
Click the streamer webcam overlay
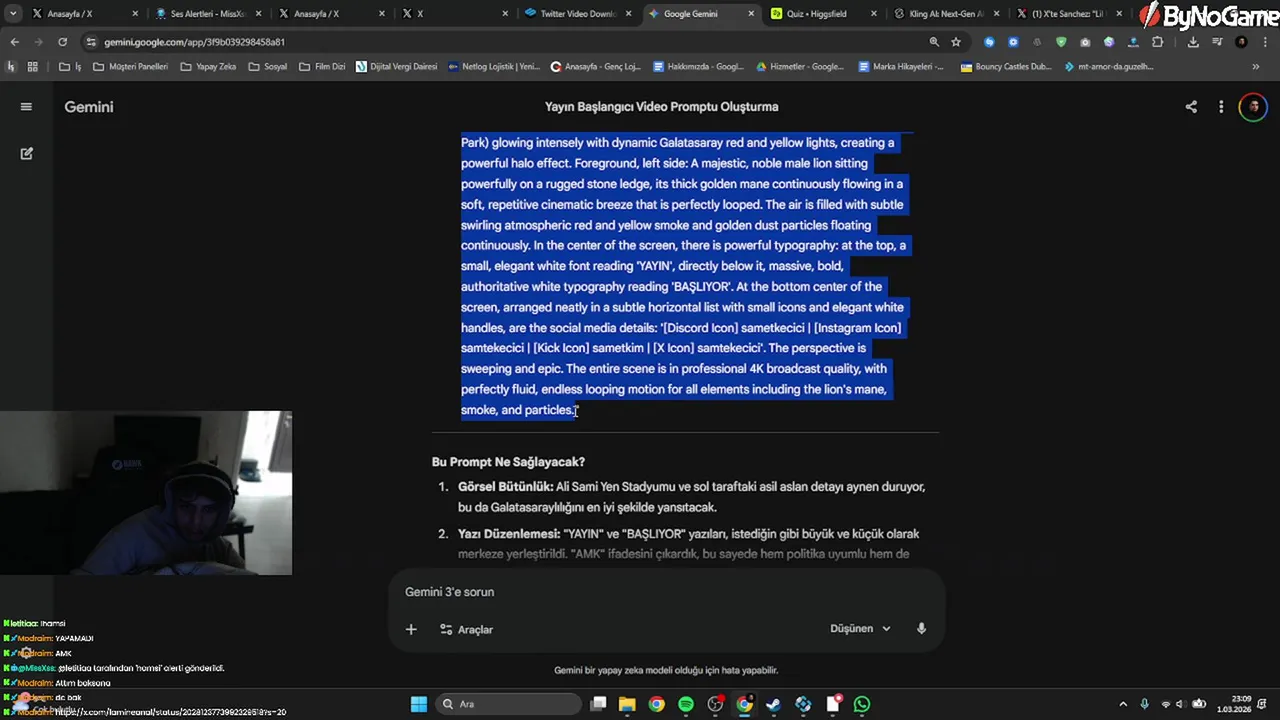146,493
